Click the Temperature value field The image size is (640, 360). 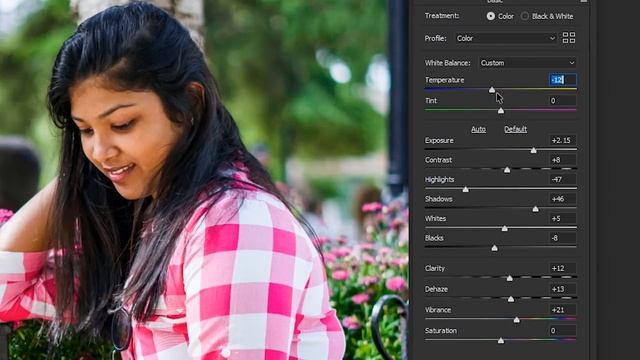[562, 80]
